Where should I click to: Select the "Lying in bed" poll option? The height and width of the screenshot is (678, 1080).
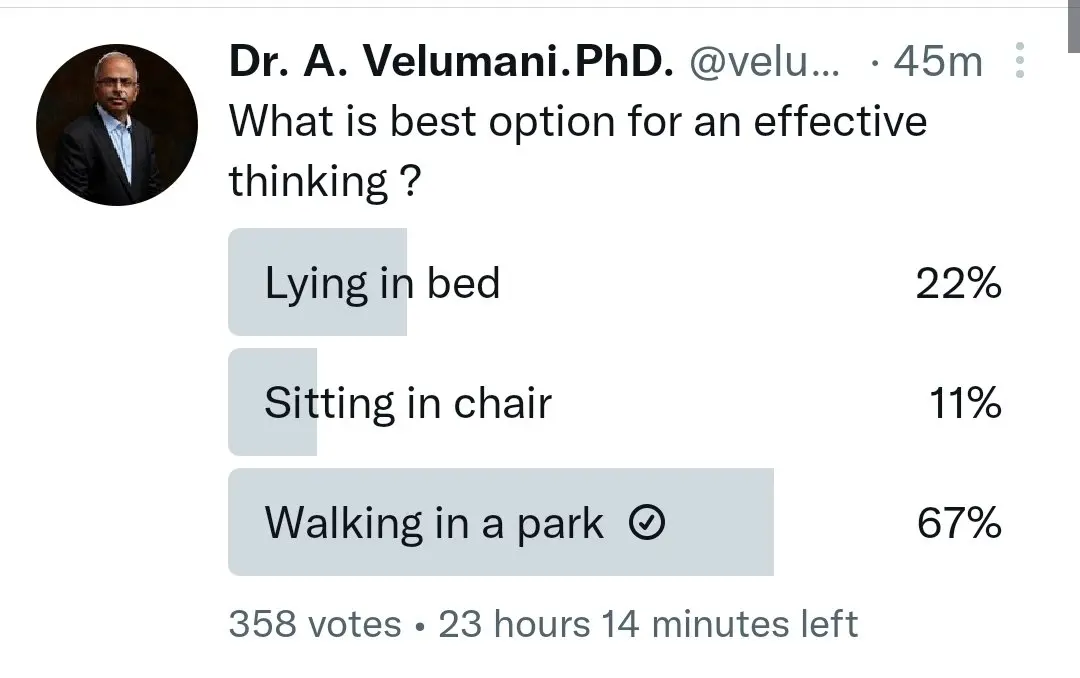pyautogui.click(x=382, y=284)
